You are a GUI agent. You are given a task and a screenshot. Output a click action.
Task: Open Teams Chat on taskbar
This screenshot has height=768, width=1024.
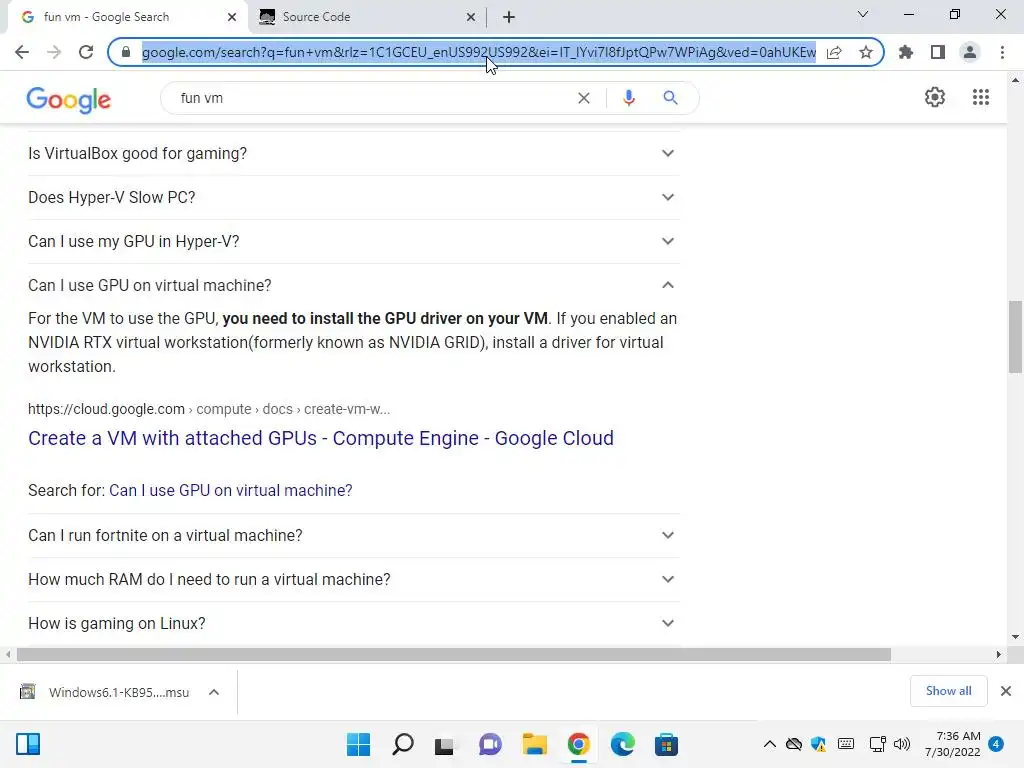pyautogui.click(x=490, y=744)
